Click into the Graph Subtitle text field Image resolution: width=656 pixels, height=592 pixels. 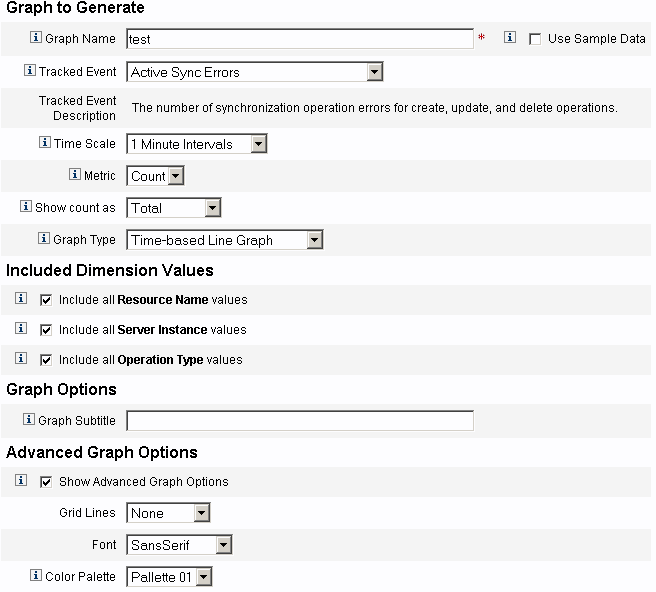300,421
